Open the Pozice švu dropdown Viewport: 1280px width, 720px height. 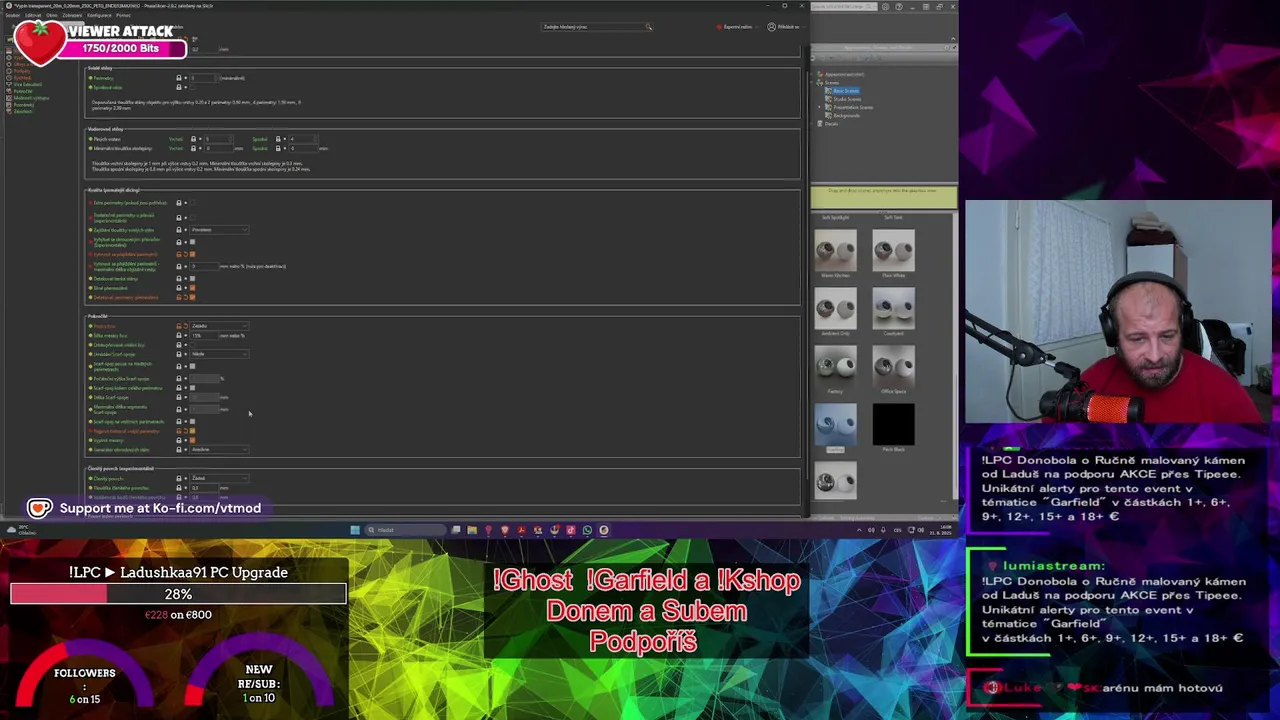pos(219,326)
